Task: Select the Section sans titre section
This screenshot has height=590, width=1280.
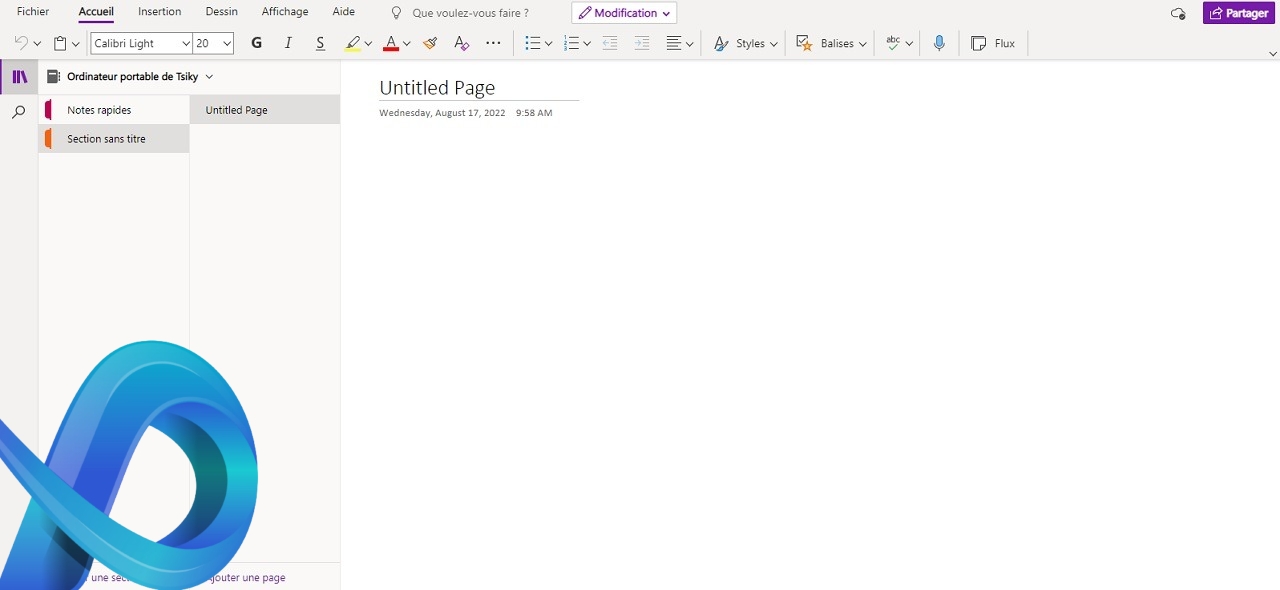Action: [114, 139]
